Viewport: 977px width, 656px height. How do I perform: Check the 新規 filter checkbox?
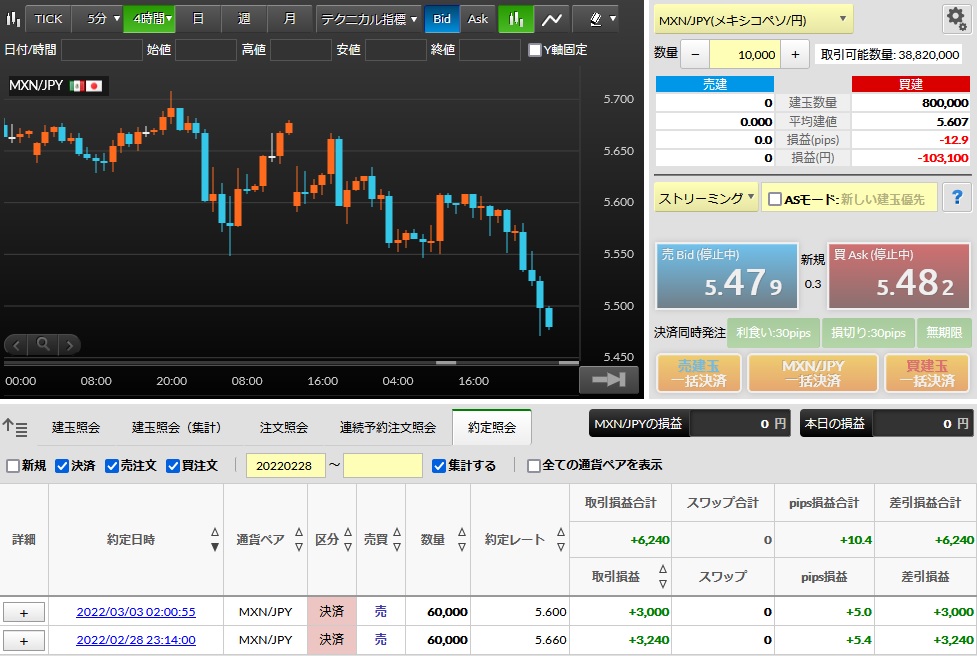[12, 465]
